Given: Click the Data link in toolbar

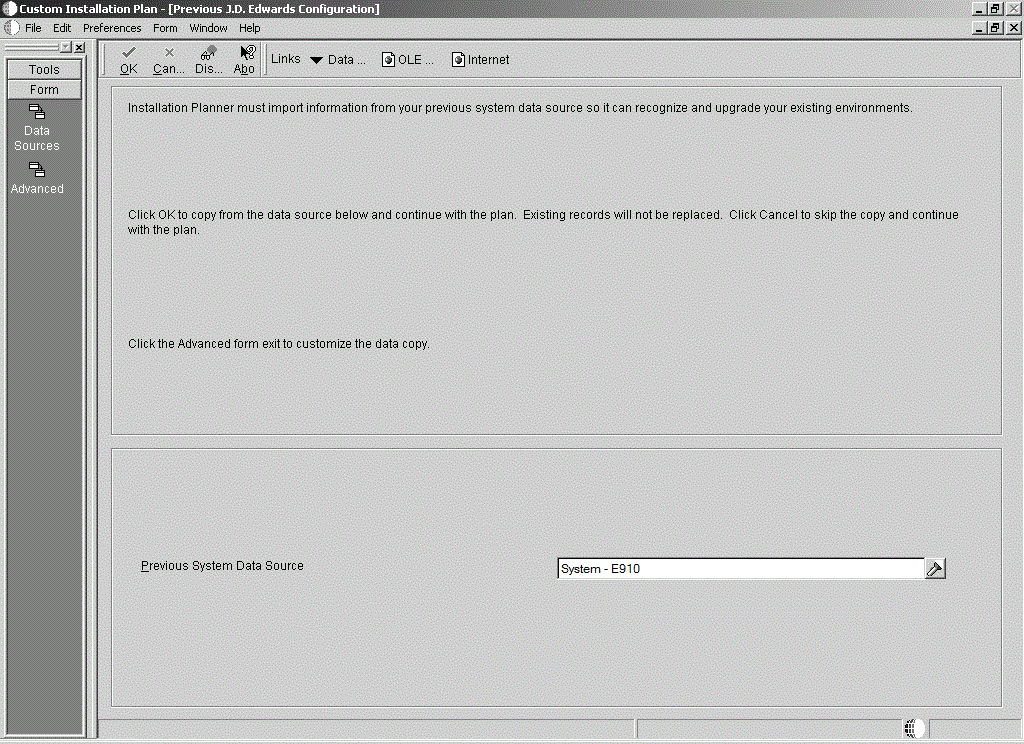Looking at the screenshot, I should pos(346,59).
